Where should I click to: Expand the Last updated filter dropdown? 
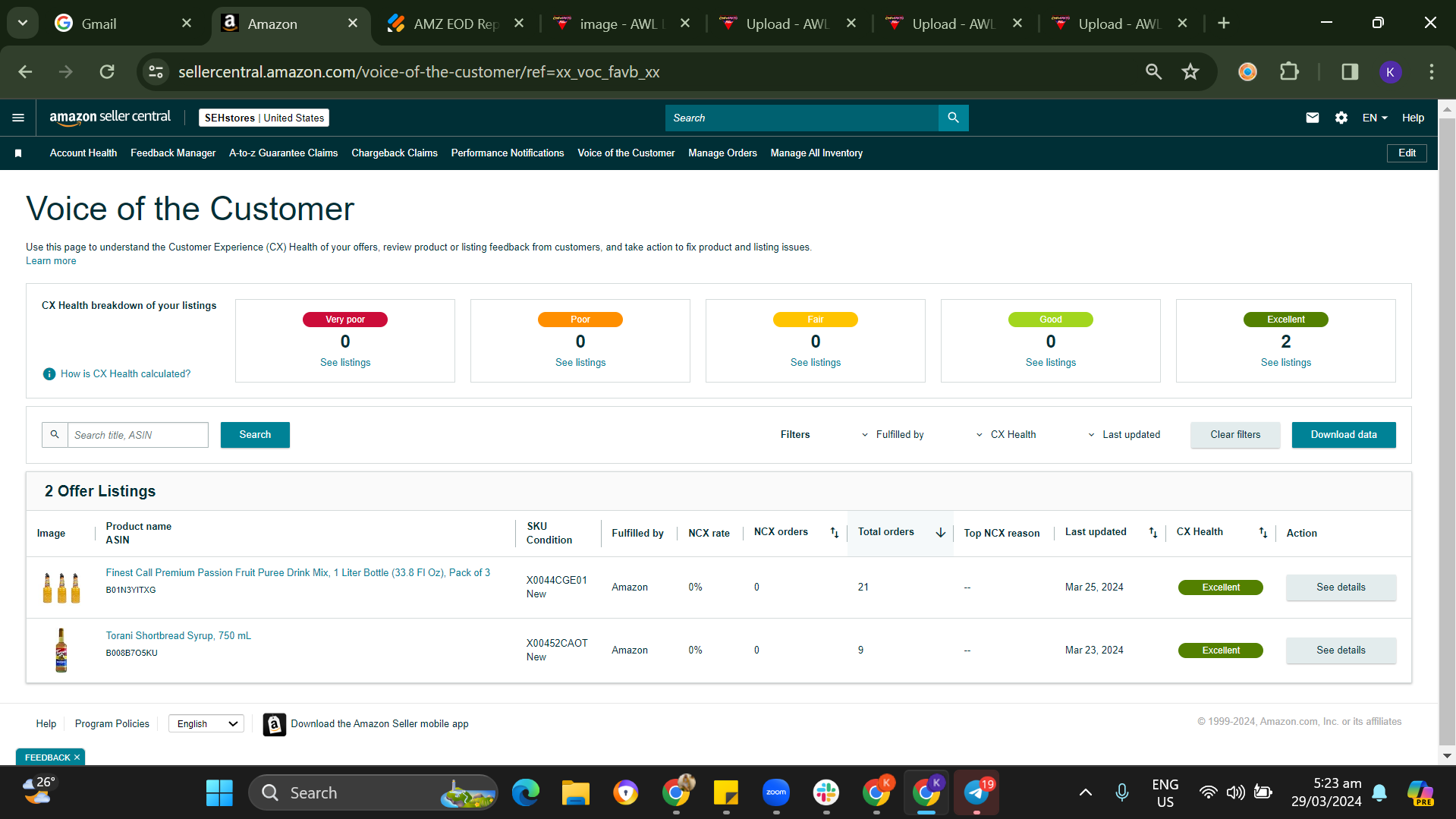pos(1124,435)
